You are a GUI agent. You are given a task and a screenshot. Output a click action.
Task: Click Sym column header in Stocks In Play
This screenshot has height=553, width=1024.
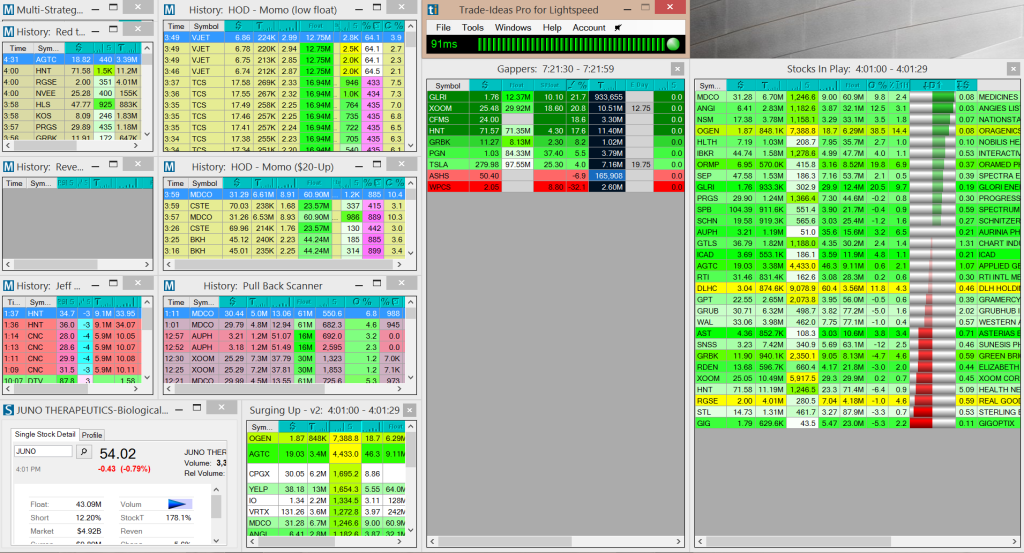[x=709, y=86]
